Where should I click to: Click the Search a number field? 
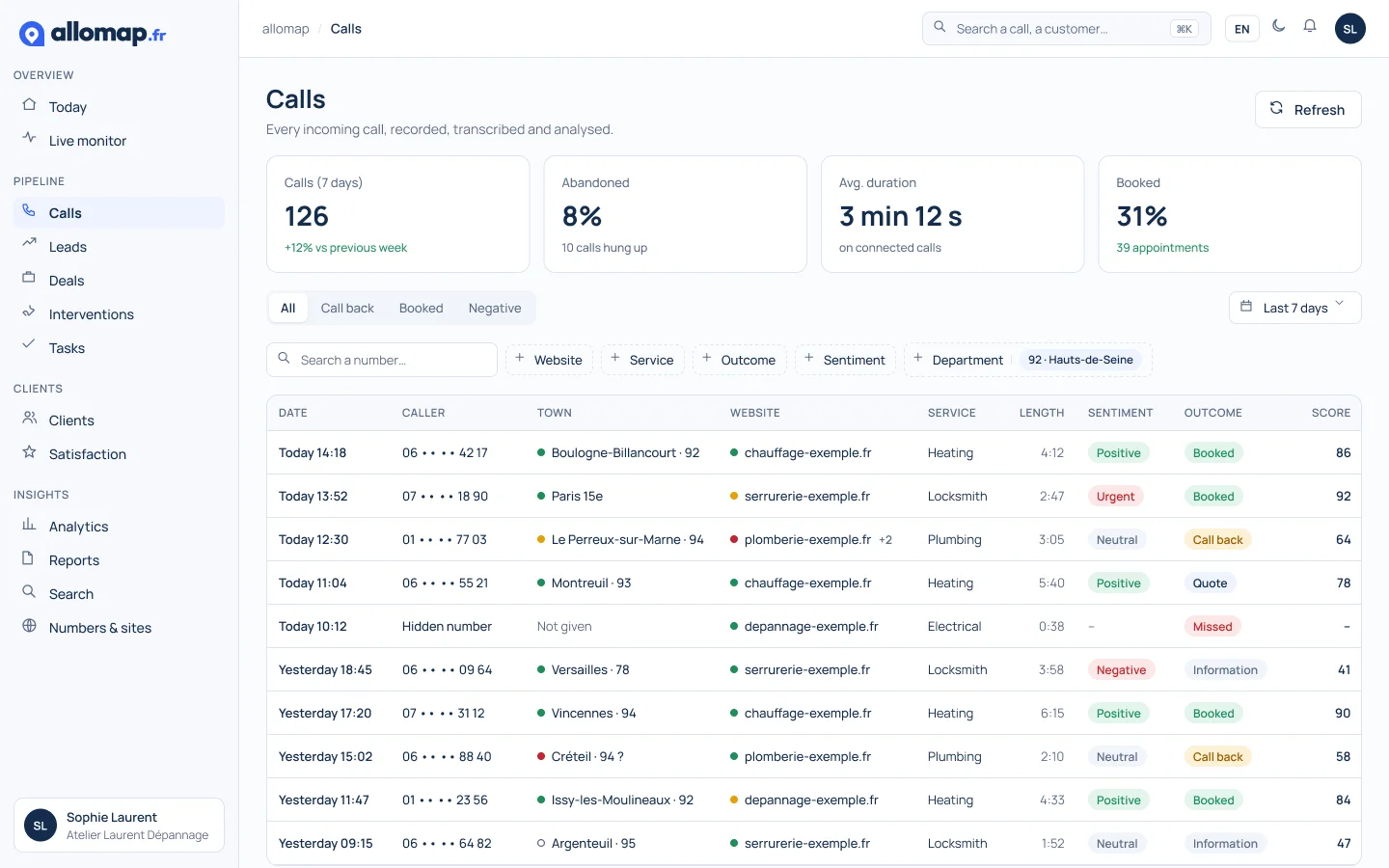382,360
